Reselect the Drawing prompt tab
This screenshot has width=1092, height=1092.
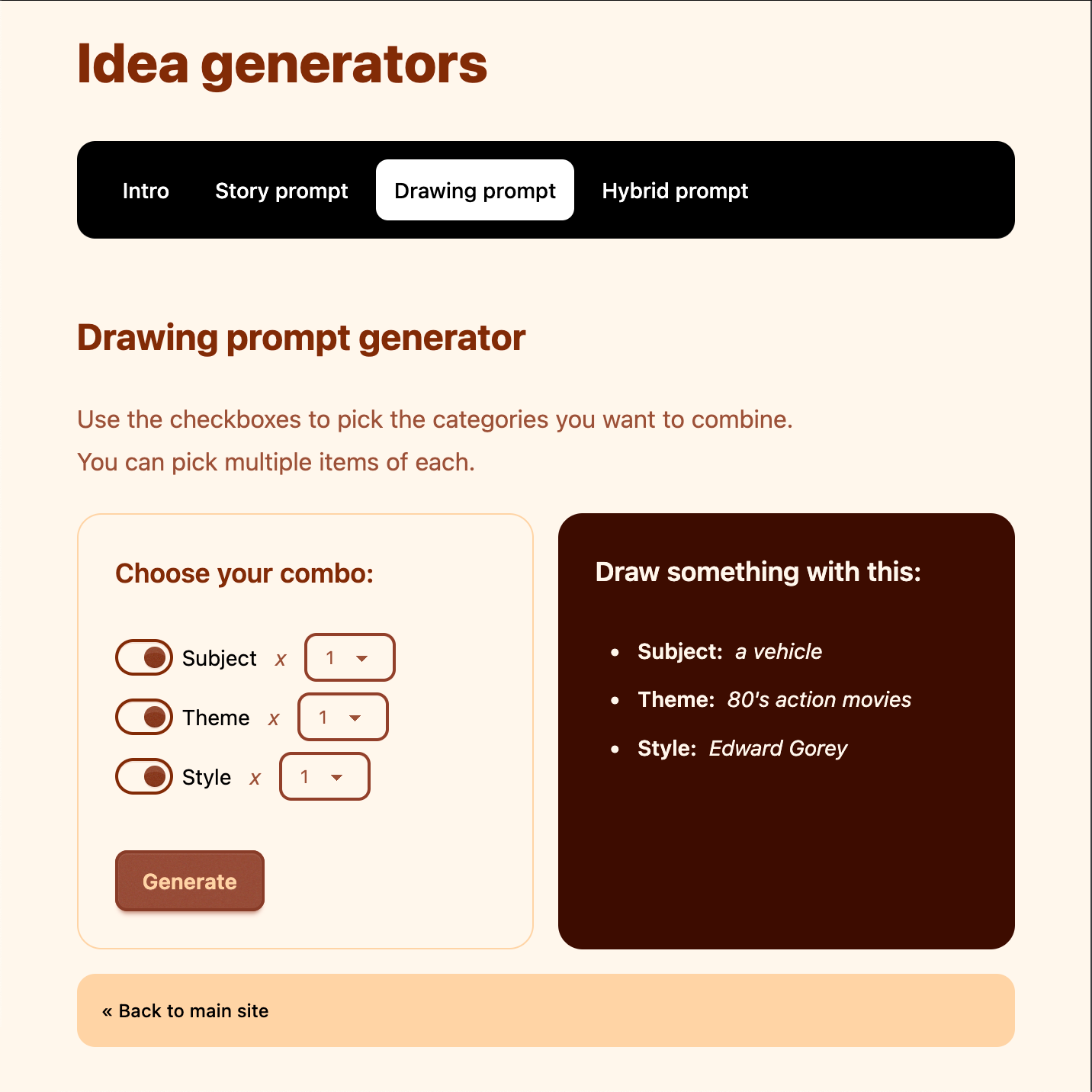click(474, 191)
